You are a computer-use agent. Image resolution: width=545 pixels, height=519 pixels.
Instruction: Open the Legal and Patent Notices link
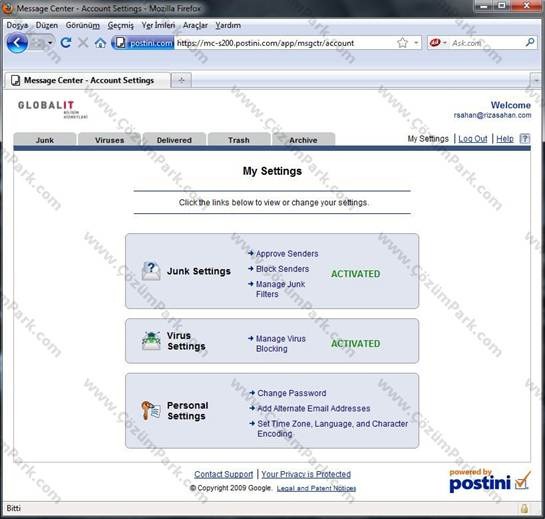(x=316, y=488)
